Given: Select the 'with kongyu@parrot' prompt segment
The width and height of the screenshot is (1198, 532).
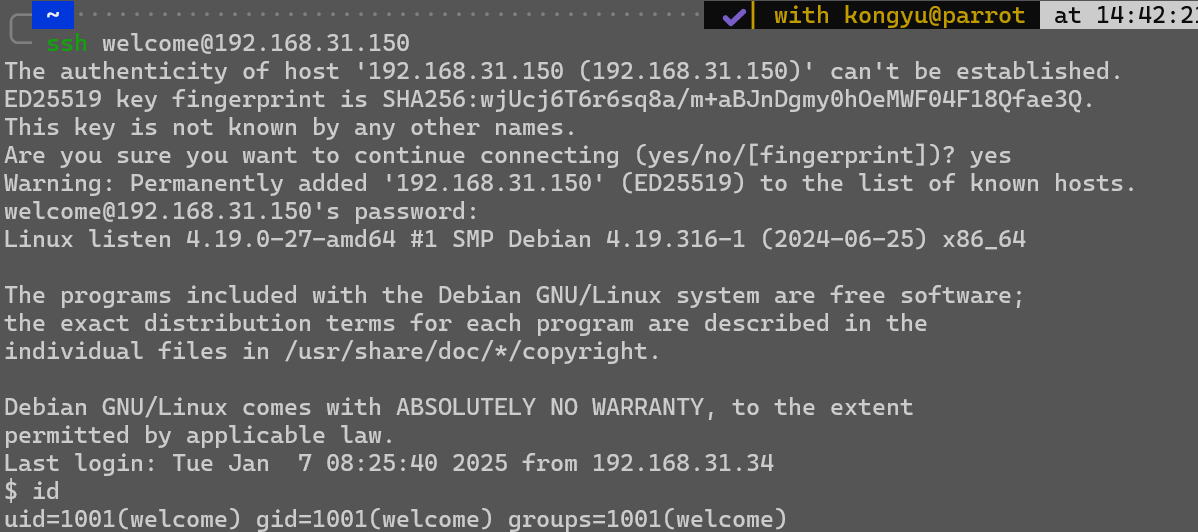Looking at the screenshot, I should [x=899, y=15].
